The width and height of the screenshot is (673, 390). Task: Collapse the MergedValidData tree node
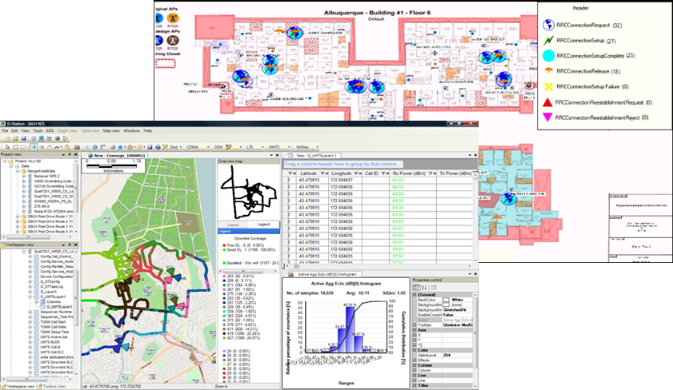point(17,171)
